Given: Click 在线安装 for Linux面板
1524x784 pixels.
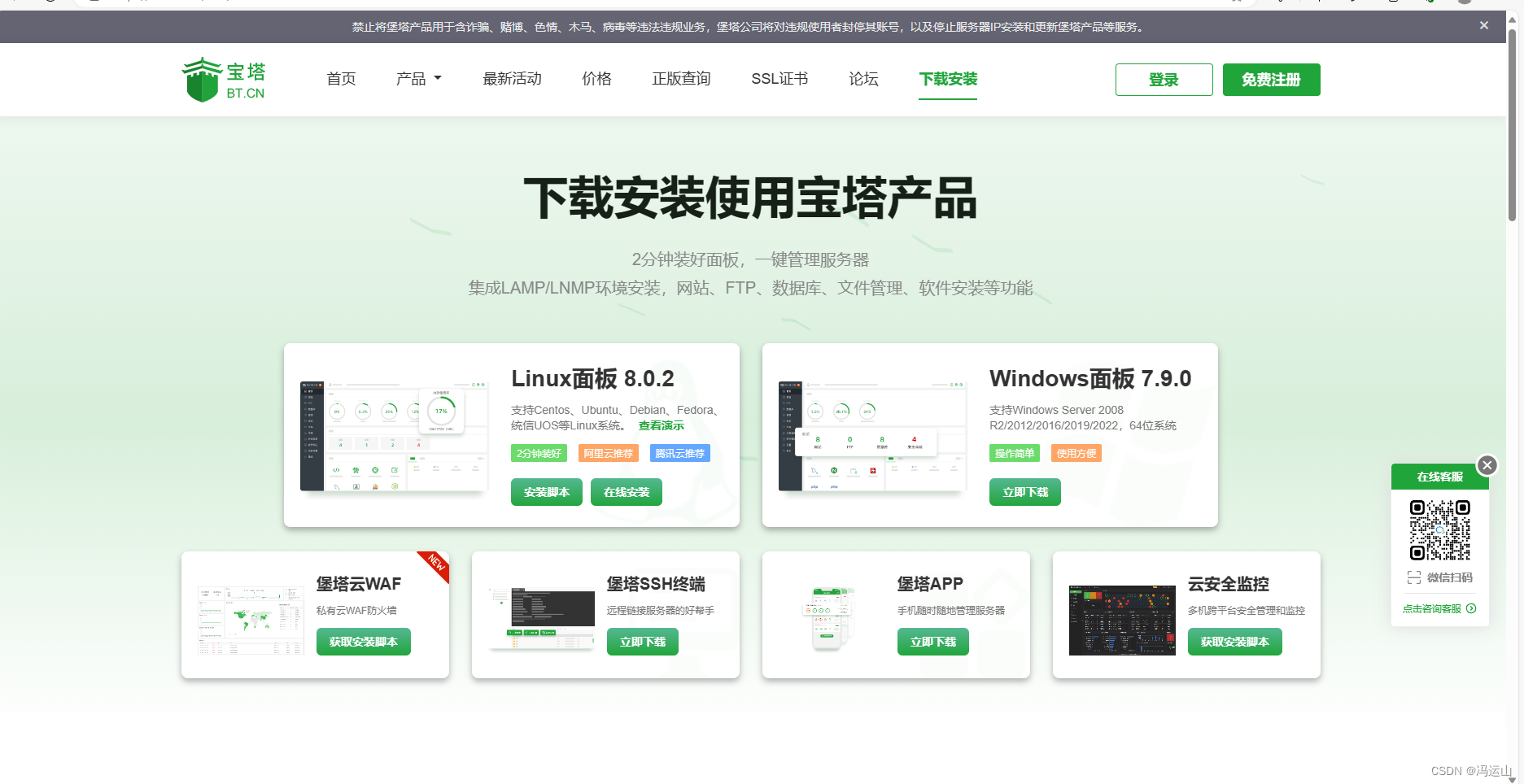Looking at the screenshot, I should [627, 492].
